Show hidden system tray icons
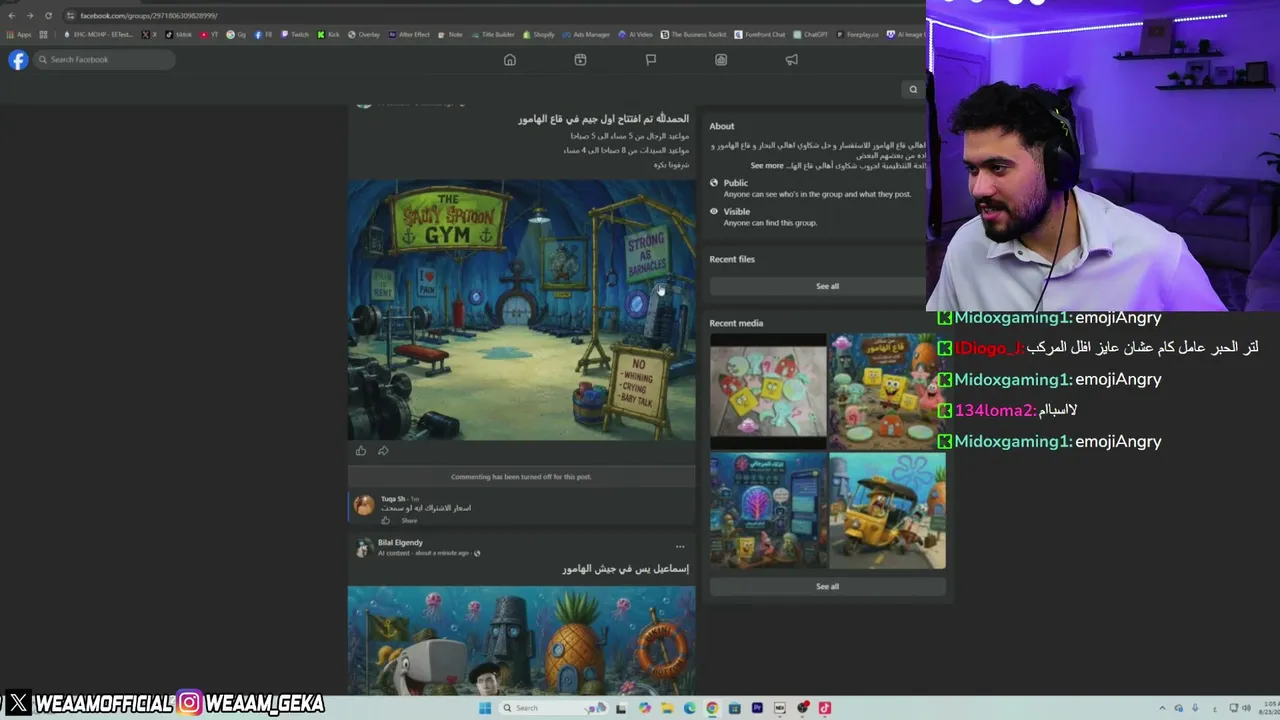Image resolution: width=1280 pixels, height=720 pixels. pyautogui.click(x=1162, y=708)
